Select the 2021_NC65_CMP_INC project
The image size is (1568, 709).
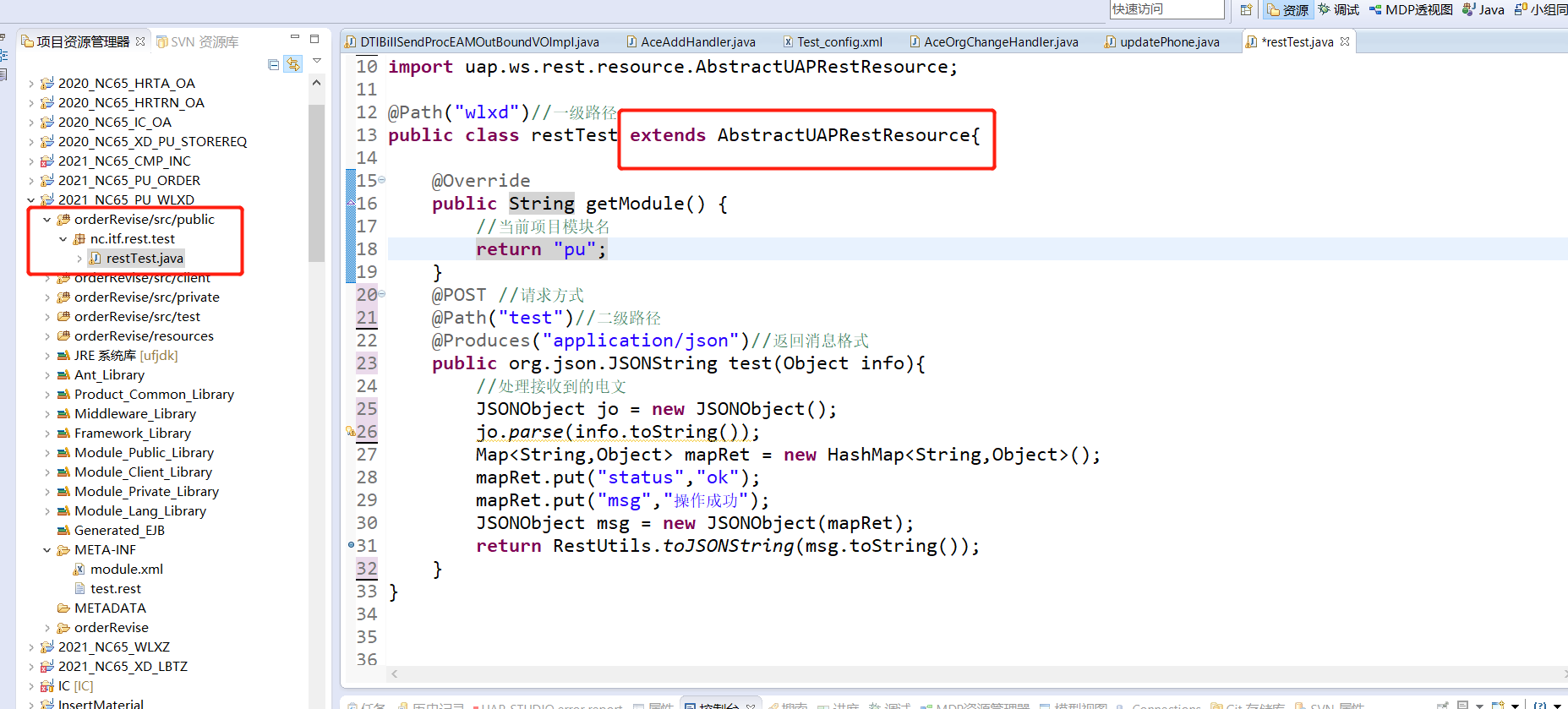coord(124,161)
